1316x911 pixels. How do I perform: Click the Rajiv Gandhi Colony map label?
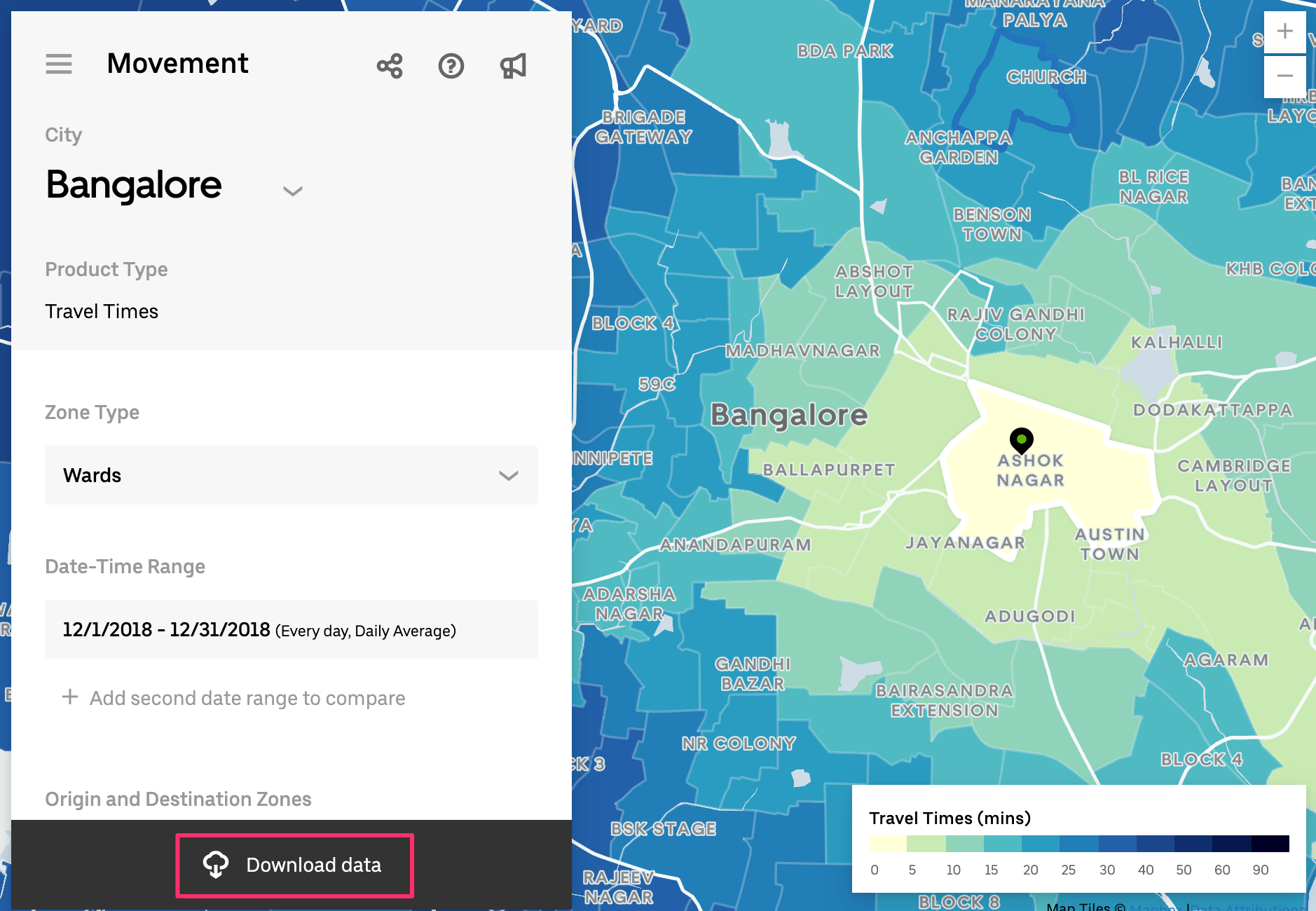pos(1016,324)
